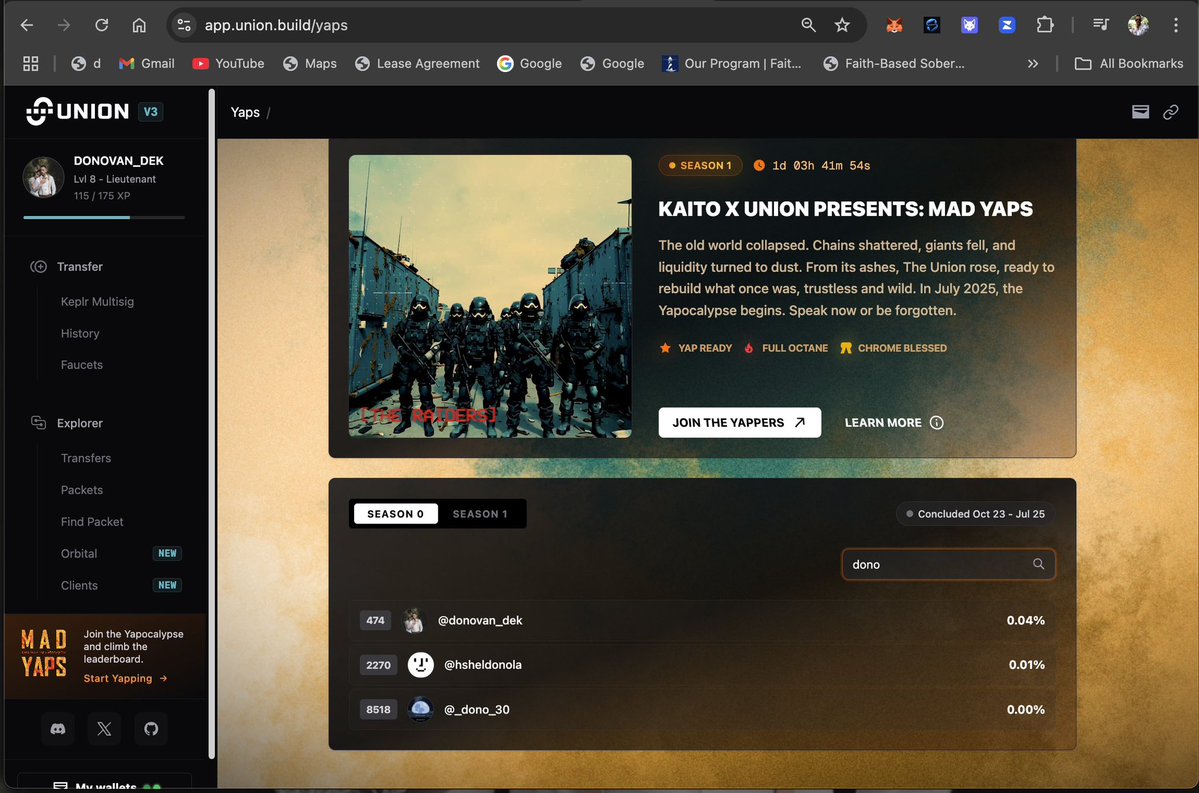The width and height of the screenshot is (1199, 793).
Task: Open the @_dono_30 leaderboard row
Action: 702,710
